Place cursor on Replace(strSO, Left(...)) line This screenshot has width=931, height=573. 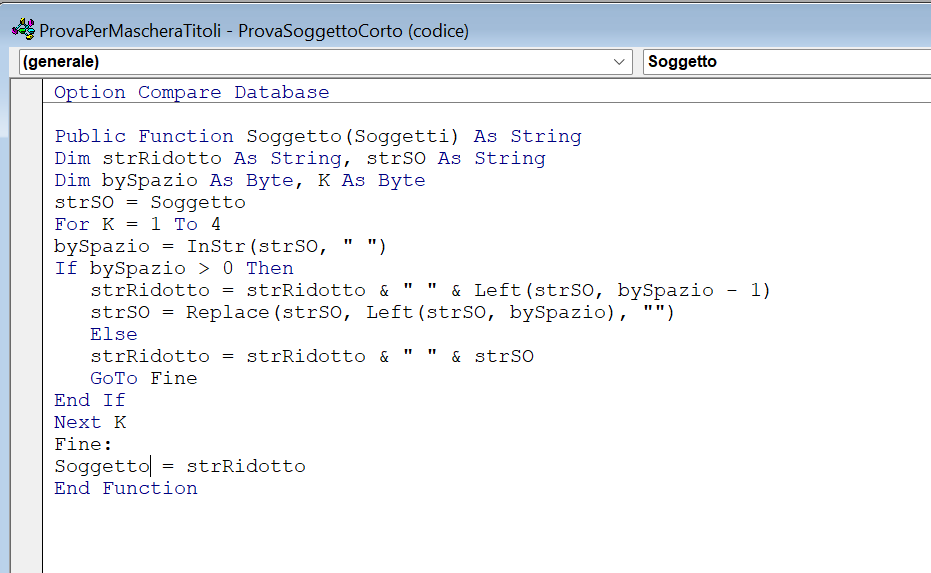[382, 312]
